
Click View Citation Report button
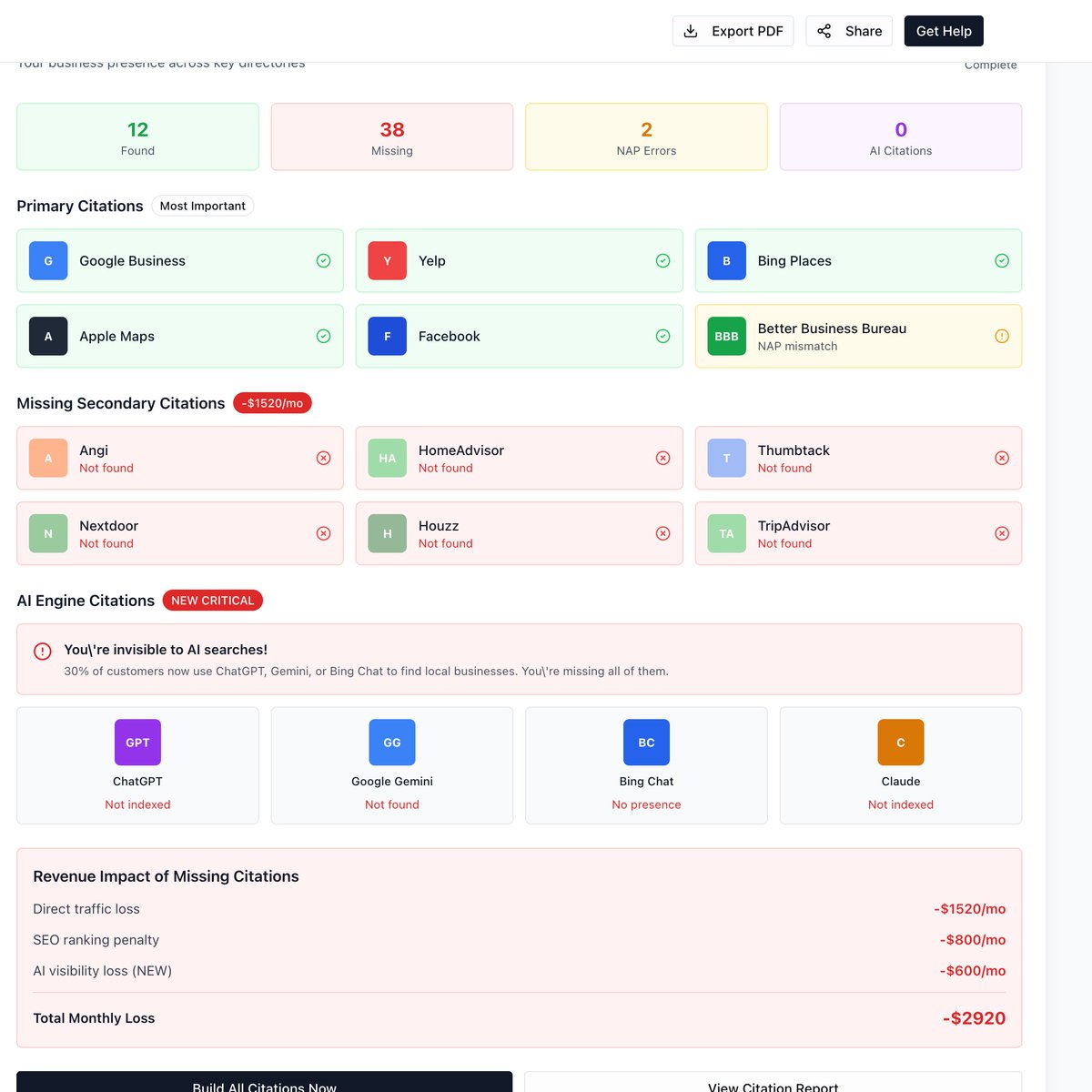click(773, 1082)
